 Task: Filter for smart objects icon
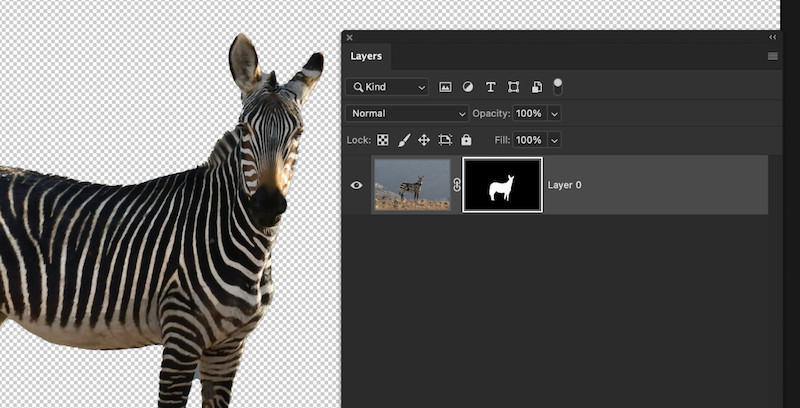(536, 87)
